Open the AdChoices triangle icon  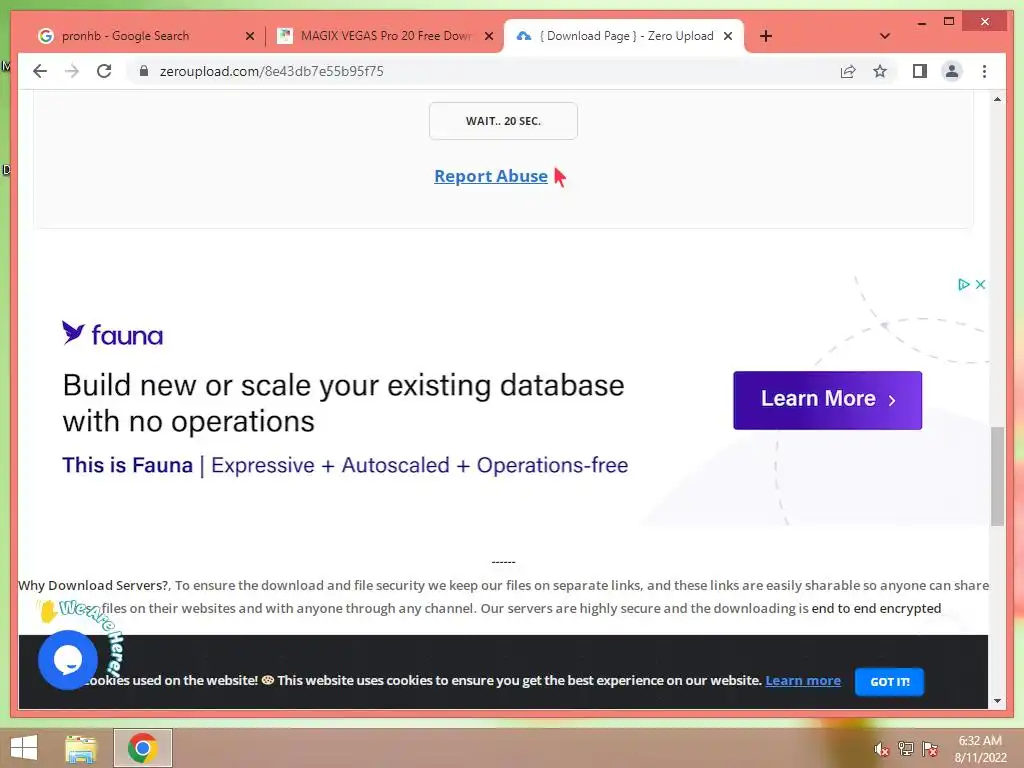(963, 284)
